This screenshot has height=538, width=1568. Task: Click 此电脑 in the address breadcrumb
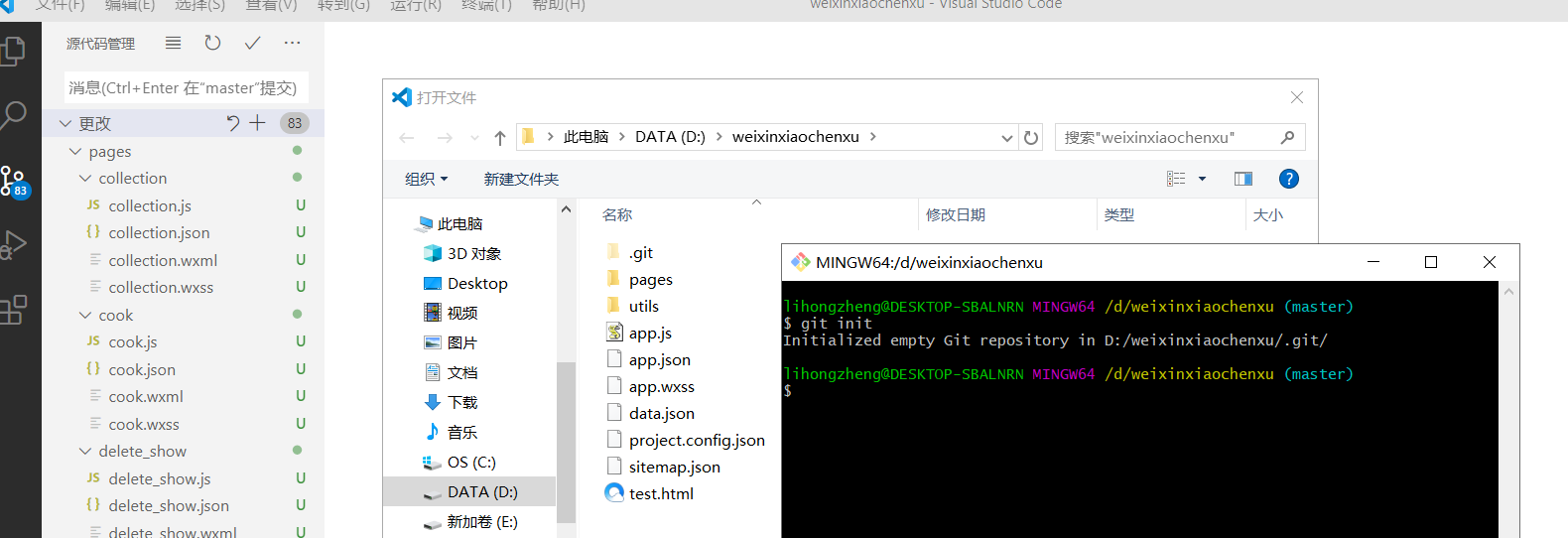(586, 137)
